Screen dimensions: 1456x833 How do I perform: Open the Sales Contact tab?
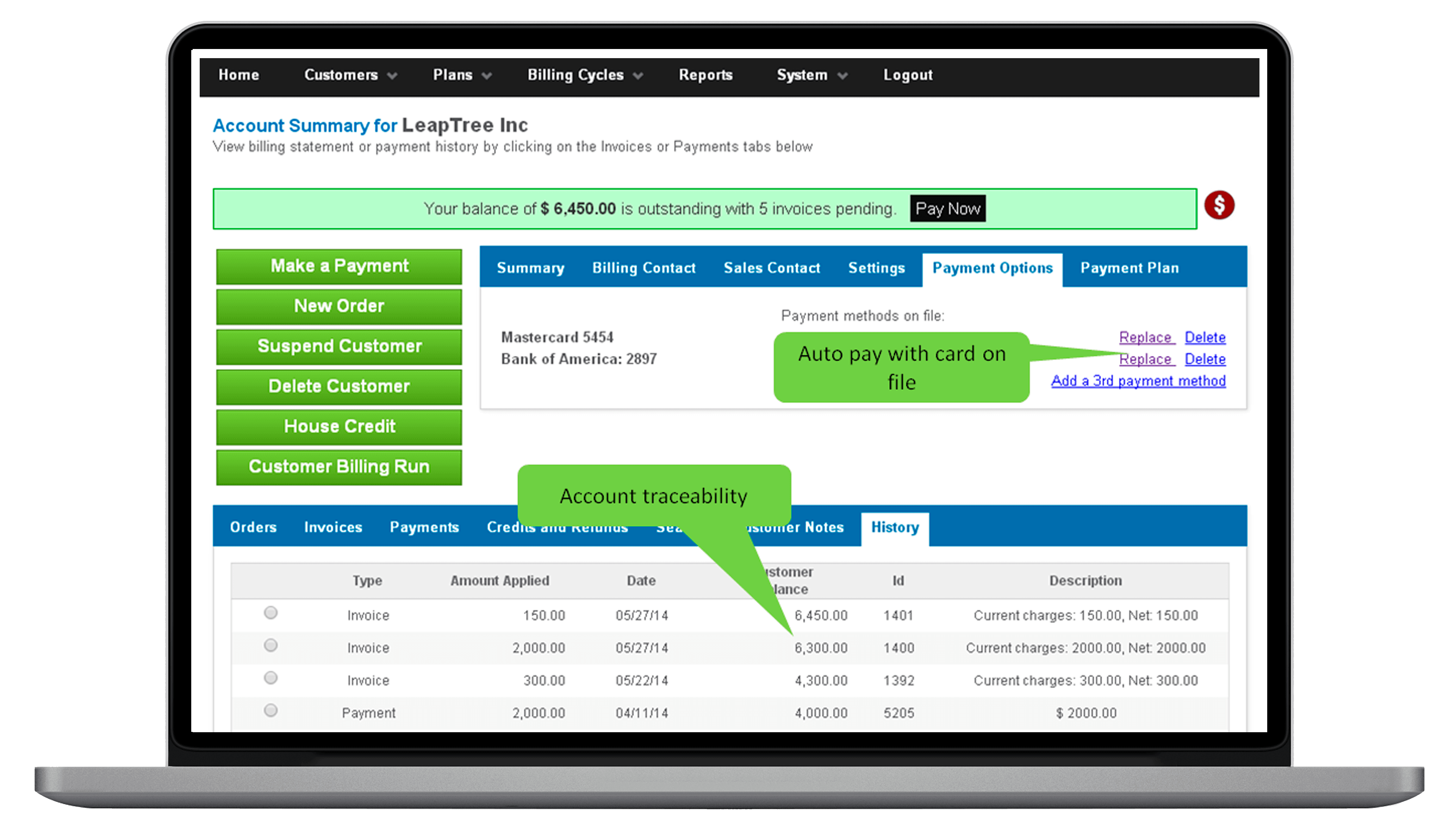tap(772, 268)
